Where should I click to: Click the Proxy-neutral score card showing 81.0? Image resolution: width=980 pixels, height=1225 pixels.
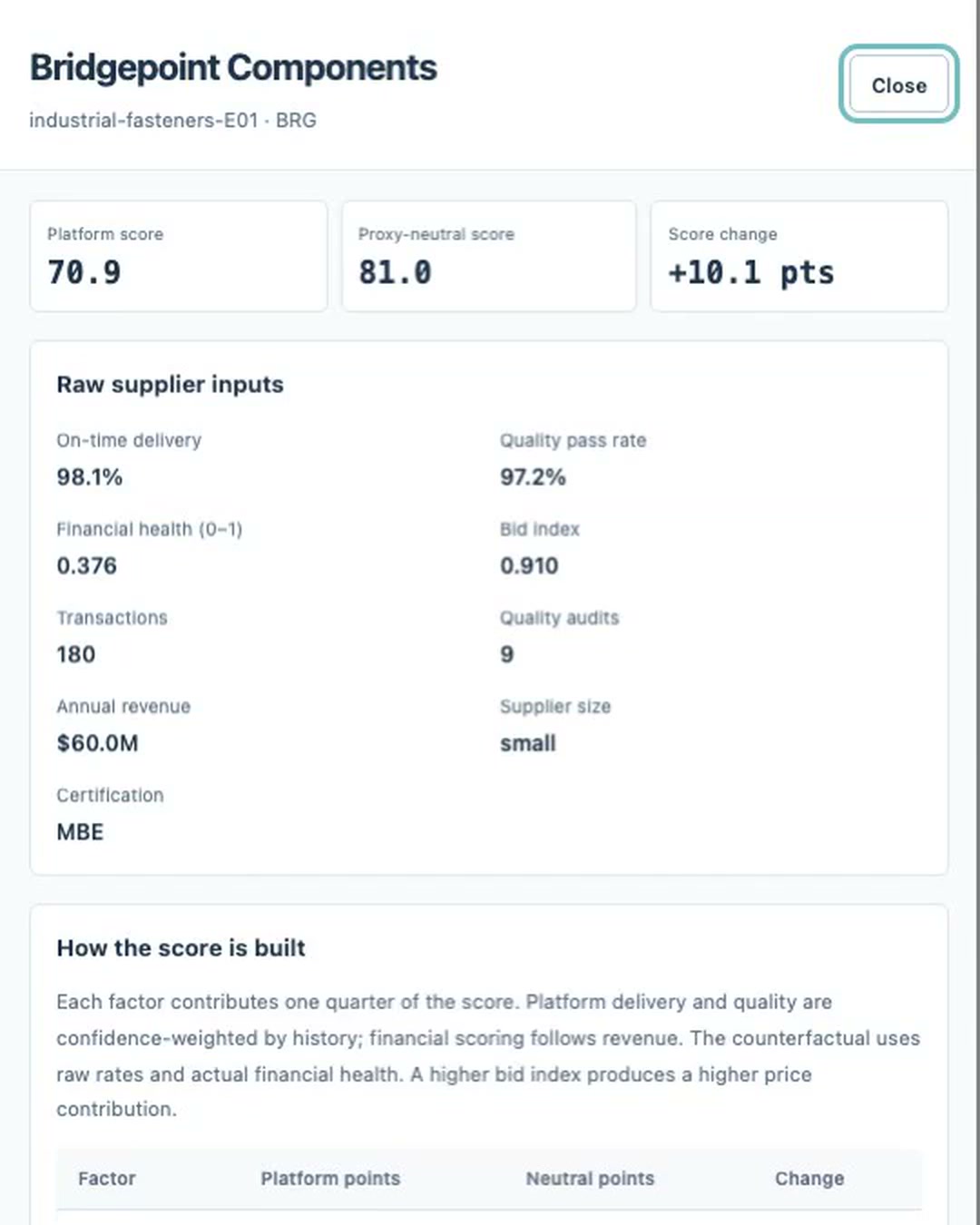pyautogui.click(x=488, y=256)
